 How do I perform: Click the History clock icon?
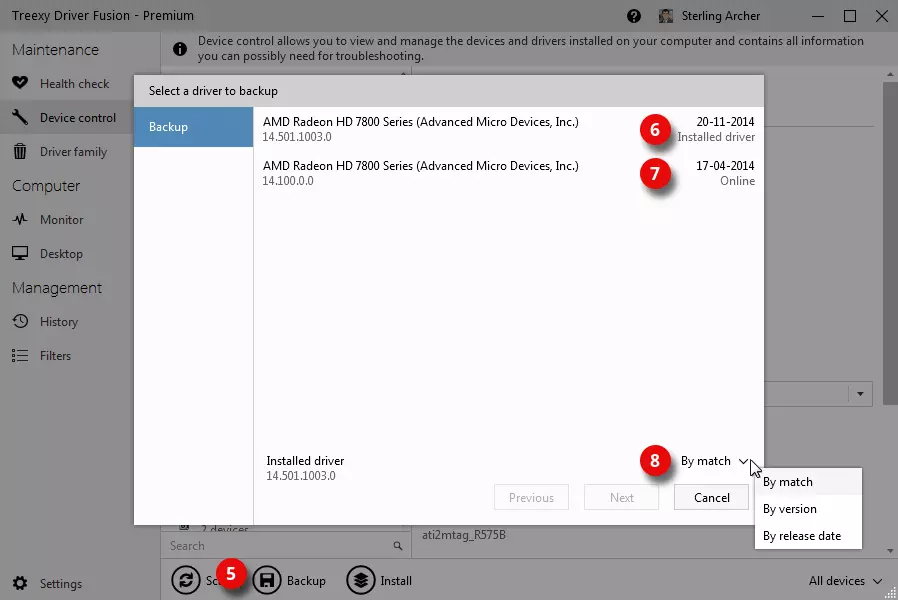20,321
